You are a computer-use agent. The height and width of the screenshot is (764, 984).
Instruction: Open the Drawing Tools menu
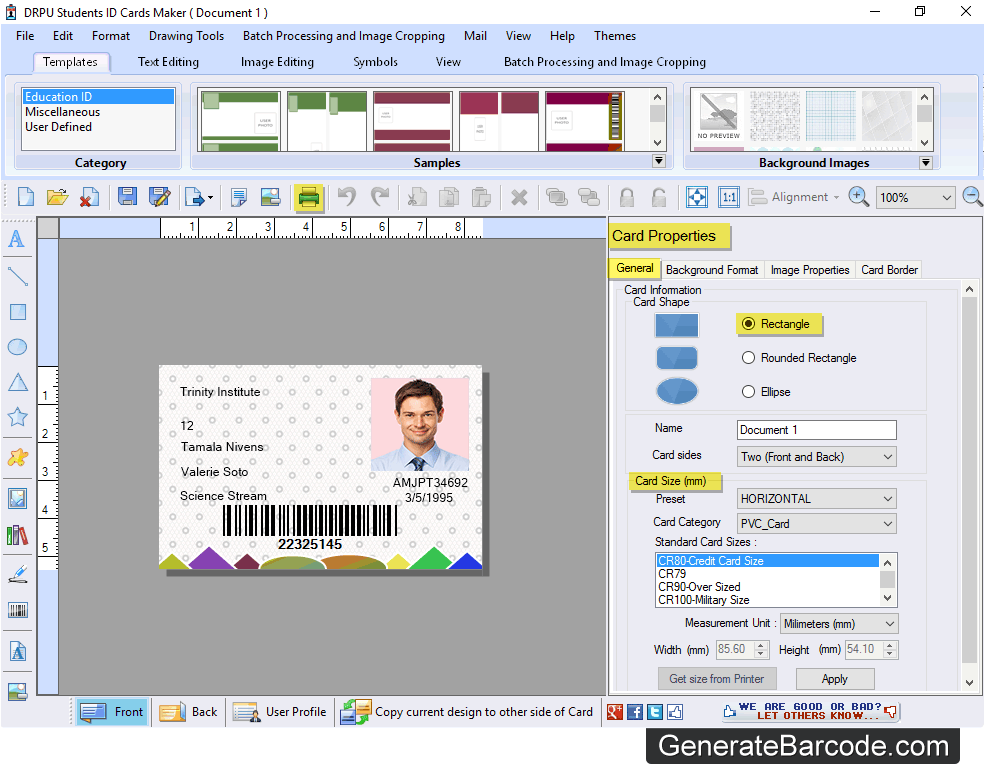[186, 36]
